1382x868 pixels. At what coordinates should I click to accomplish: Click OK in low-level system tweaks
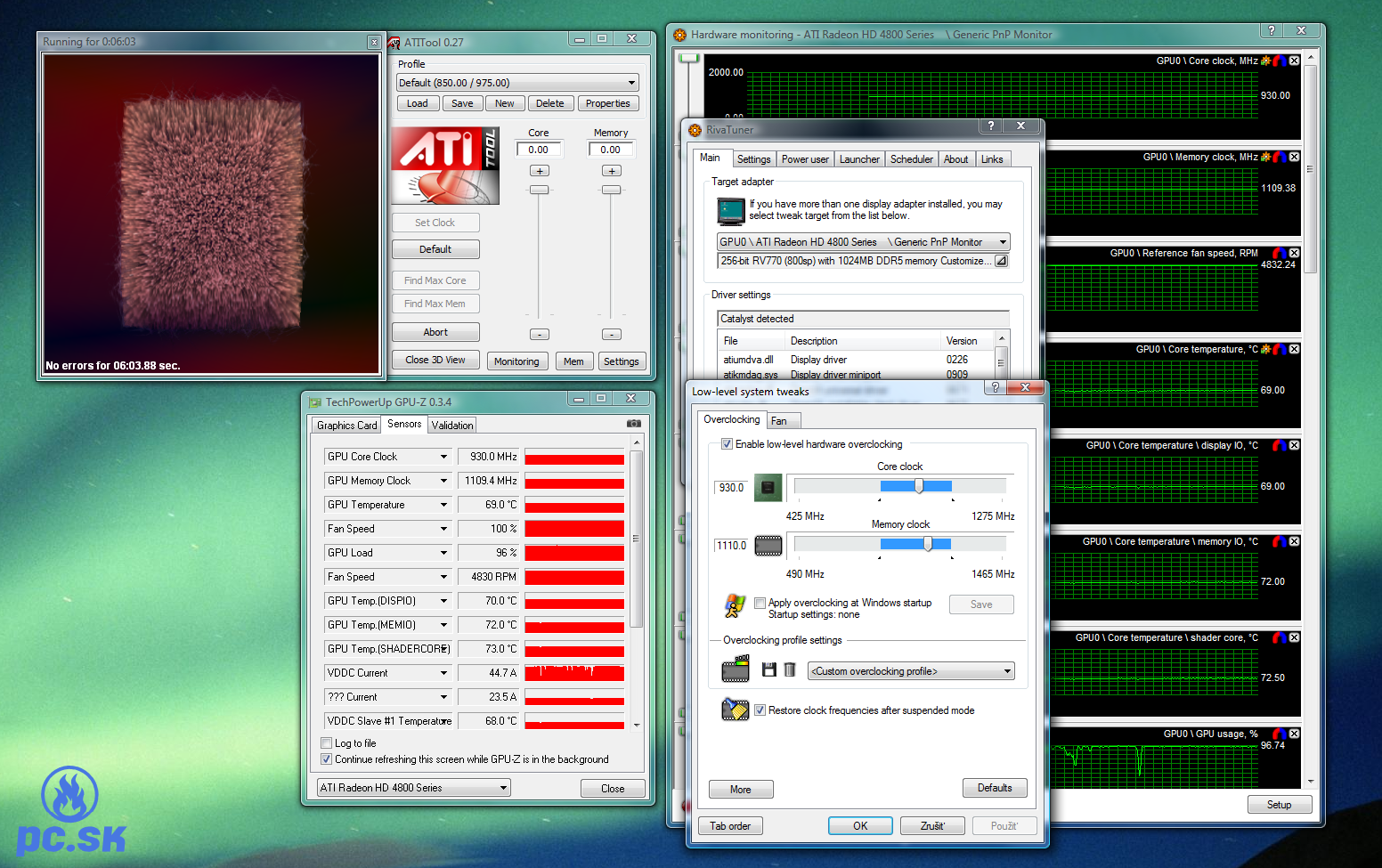click(860, 826)
